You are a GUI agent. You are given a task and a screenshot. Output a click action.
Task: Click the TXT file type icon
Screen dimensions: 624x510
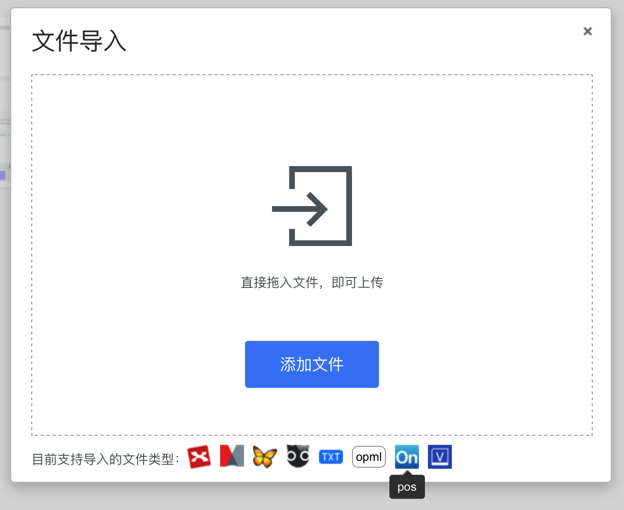click(x=331, y=457)
